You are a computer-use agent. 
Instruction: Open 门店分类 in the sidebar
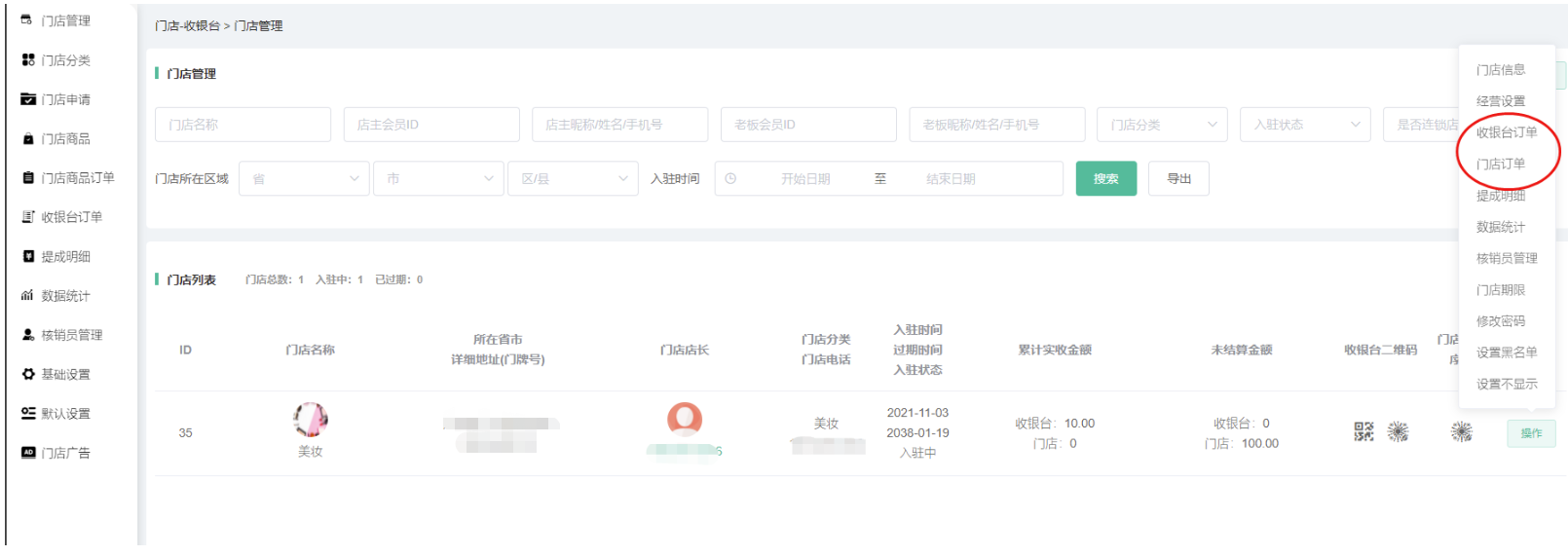point(65,60)
